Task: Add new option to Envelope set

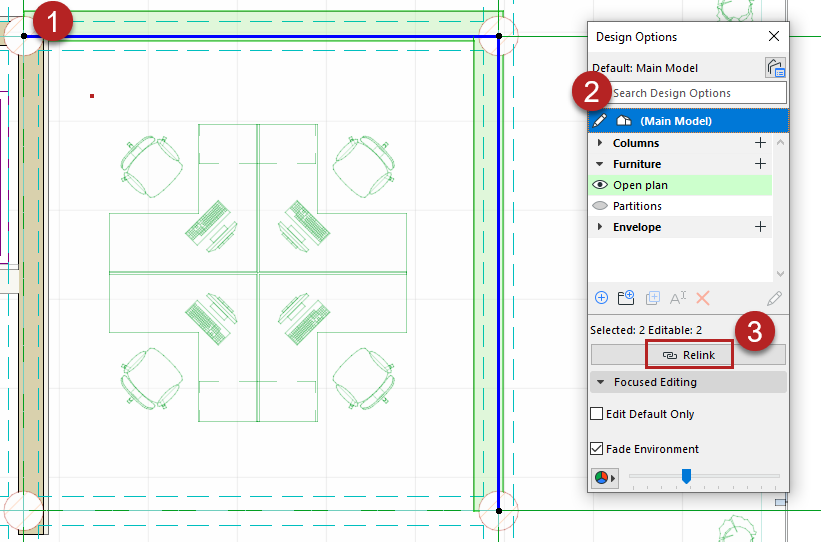Action: 760,227
